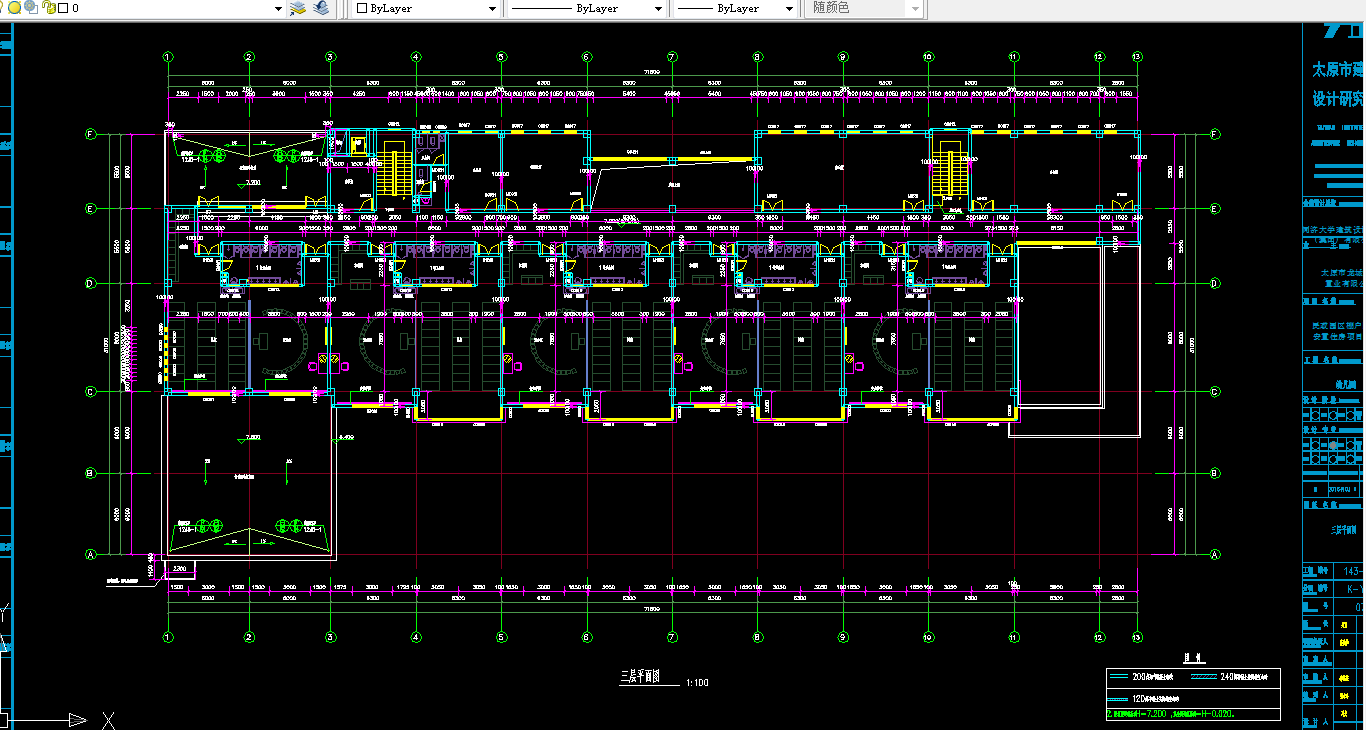Click the ByLayer color swatch box

point(362,8)
